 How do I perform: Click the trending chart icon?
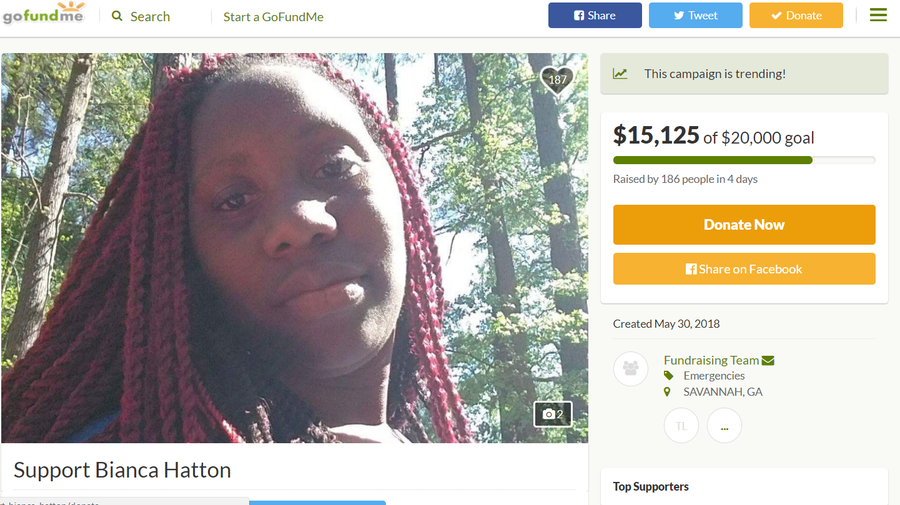click(620, 73)
